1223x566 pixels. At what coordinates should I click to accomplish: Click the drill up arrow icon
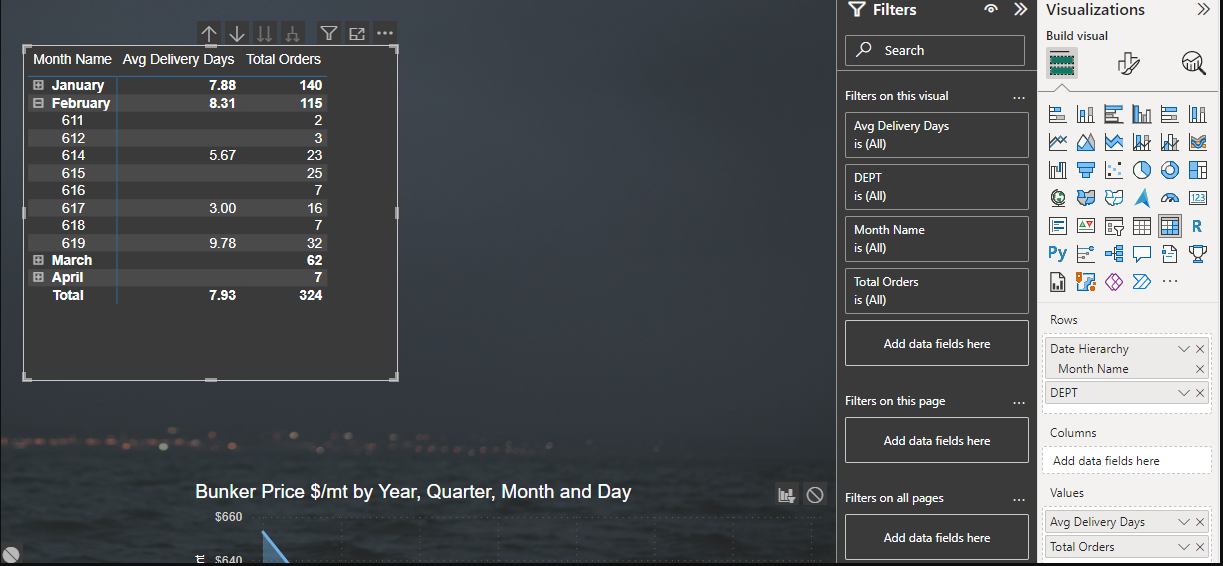click(209, 33)
